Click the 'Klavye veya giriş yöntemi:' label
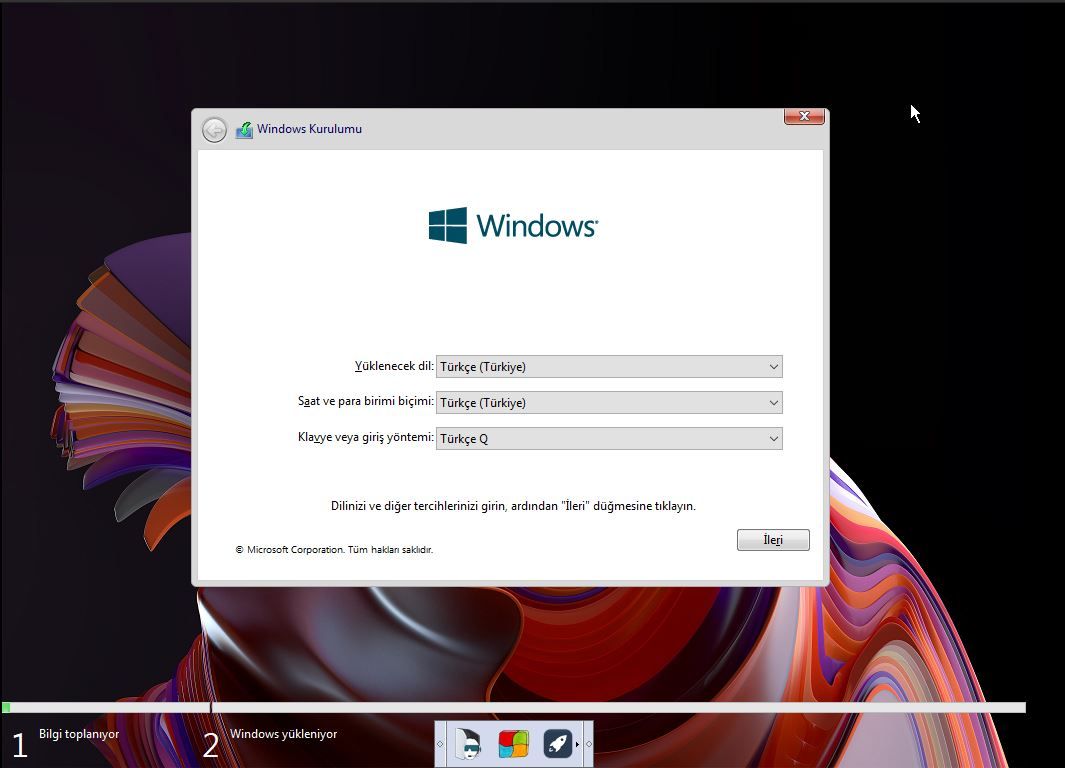The image size is (1065, 768). coord(365,437)
